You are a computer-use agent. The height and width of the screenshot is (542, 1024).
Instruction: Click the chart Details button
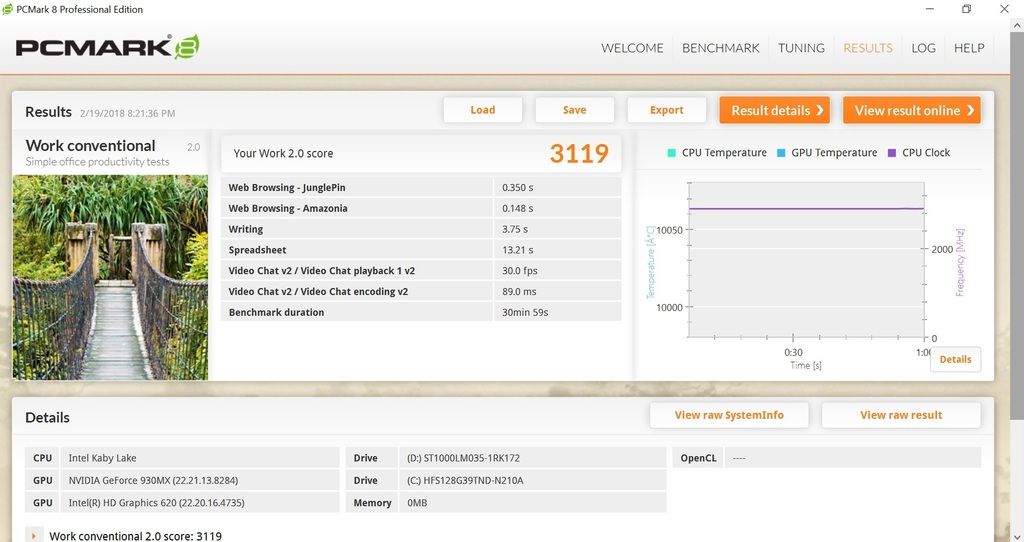pos(955,359)
